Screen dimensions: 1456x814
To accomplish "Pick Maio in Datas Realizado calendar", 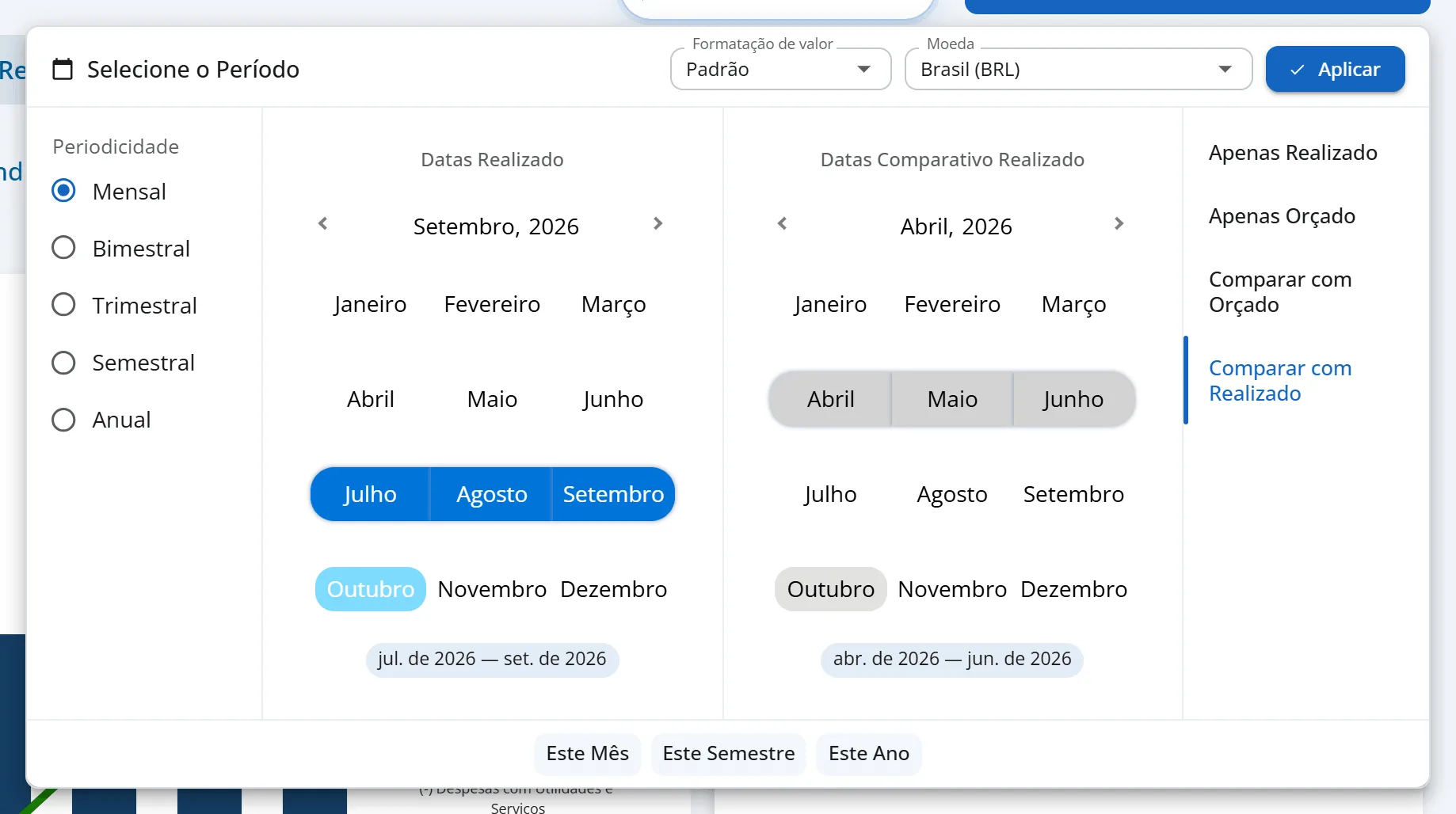I will coord(492,399).
